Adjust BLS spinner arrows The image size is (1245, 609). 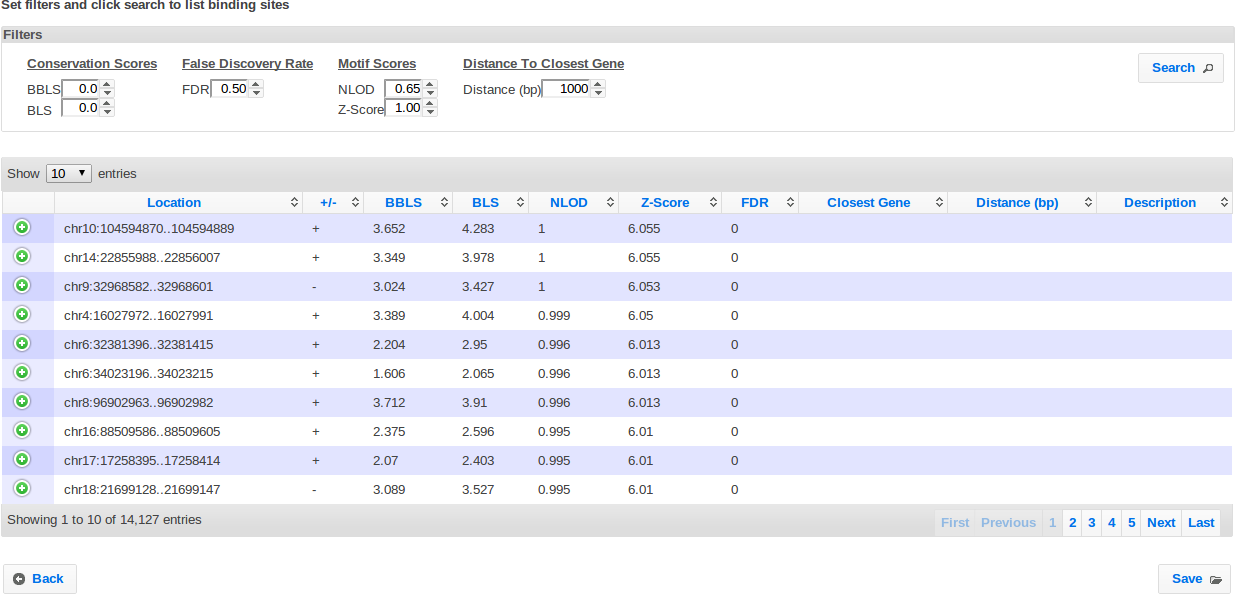(108, 108)
